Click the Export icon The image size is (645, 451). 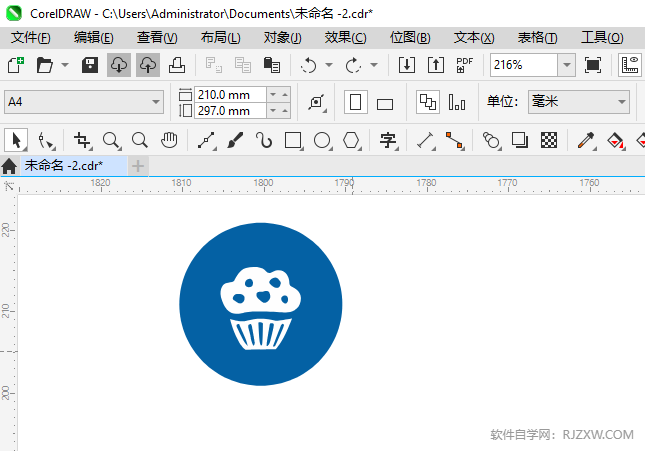coord(436,65)
